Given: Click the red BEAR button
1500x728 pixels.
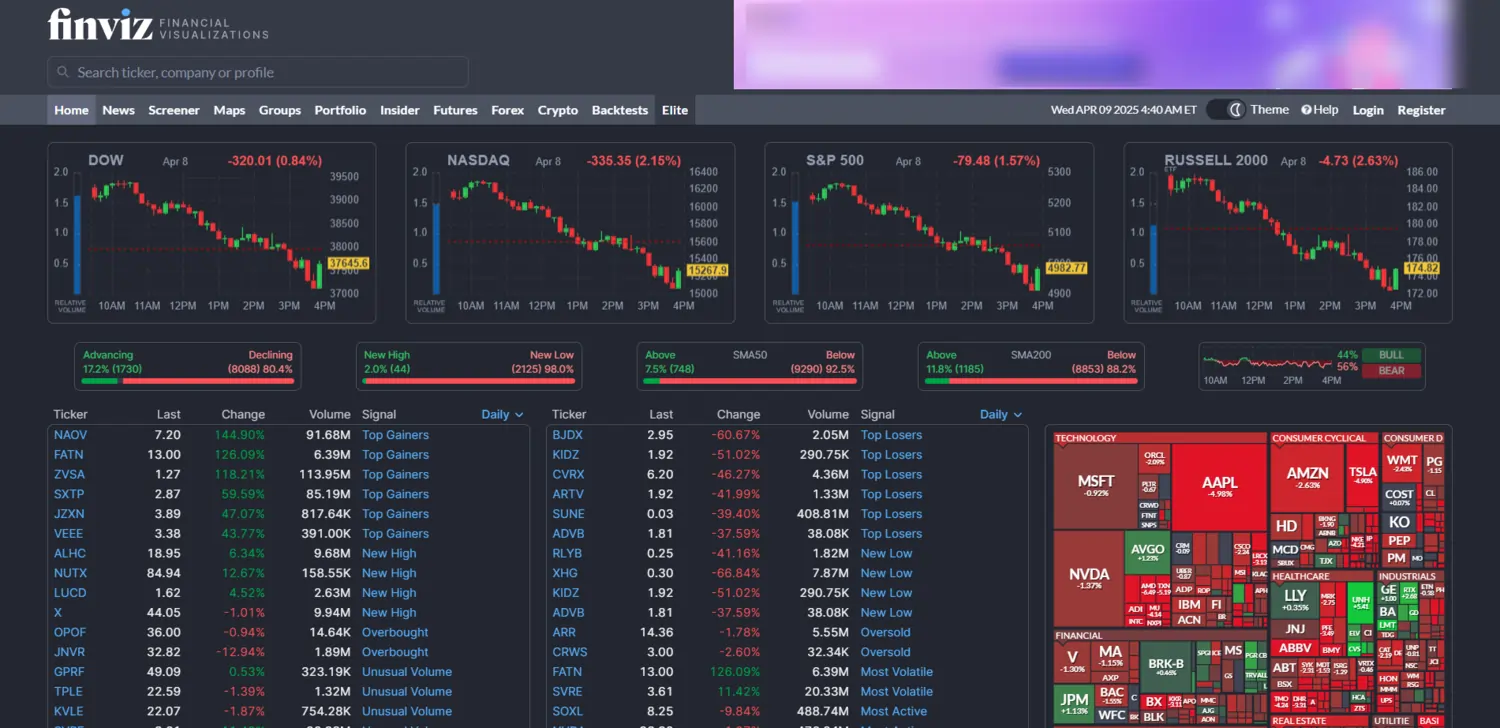Looking at the screenshot, I should (1391, 371).
